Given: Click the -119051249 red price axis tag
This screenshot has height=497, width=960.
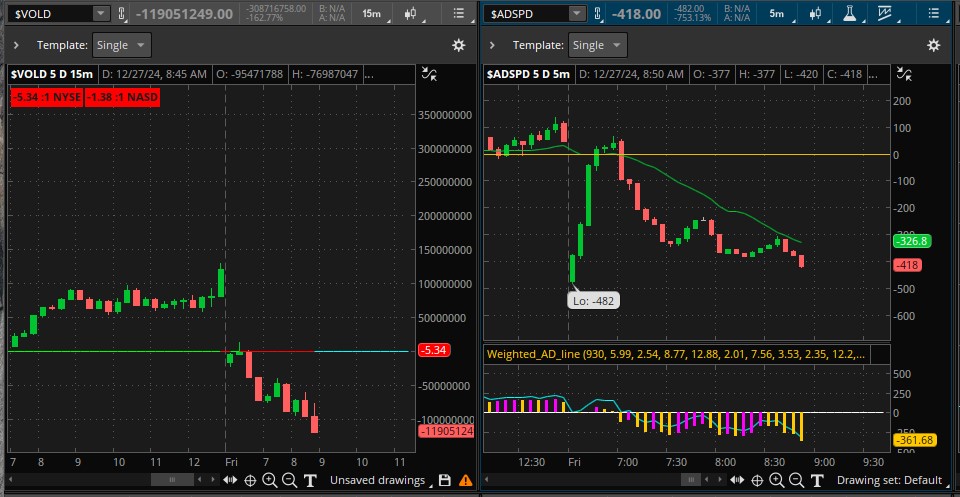Looking at the screenshot, I should pyautogui.click(x=446, y=431).
